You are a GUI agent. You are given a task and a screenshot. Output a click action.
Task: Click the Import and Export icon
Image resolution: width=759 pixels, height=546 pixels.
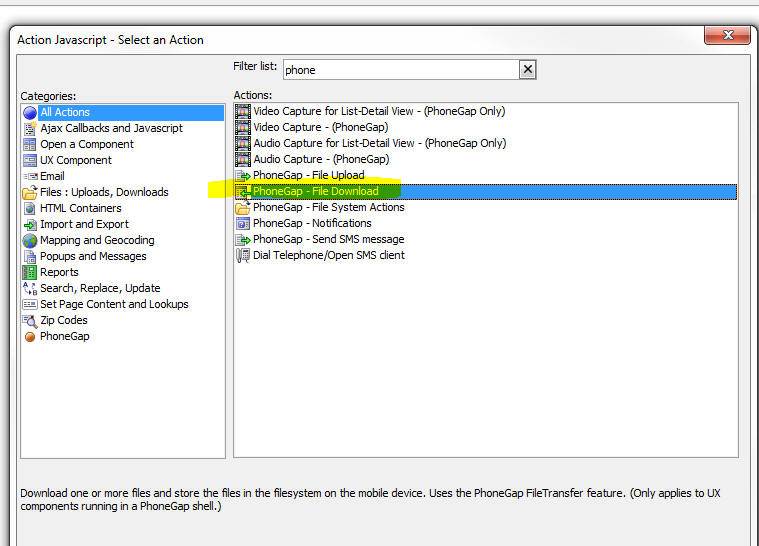pos(30,224)
